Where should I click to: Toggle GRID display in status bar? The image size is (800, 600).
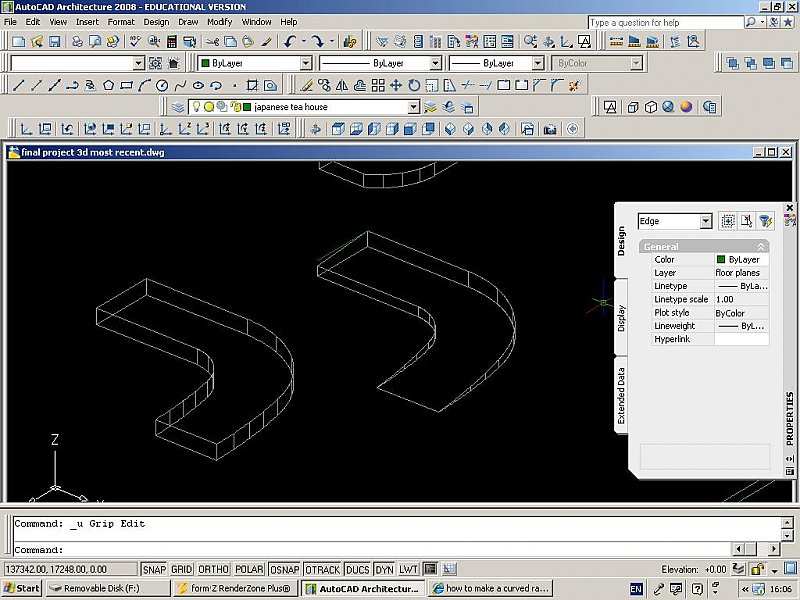pos(181,569)
